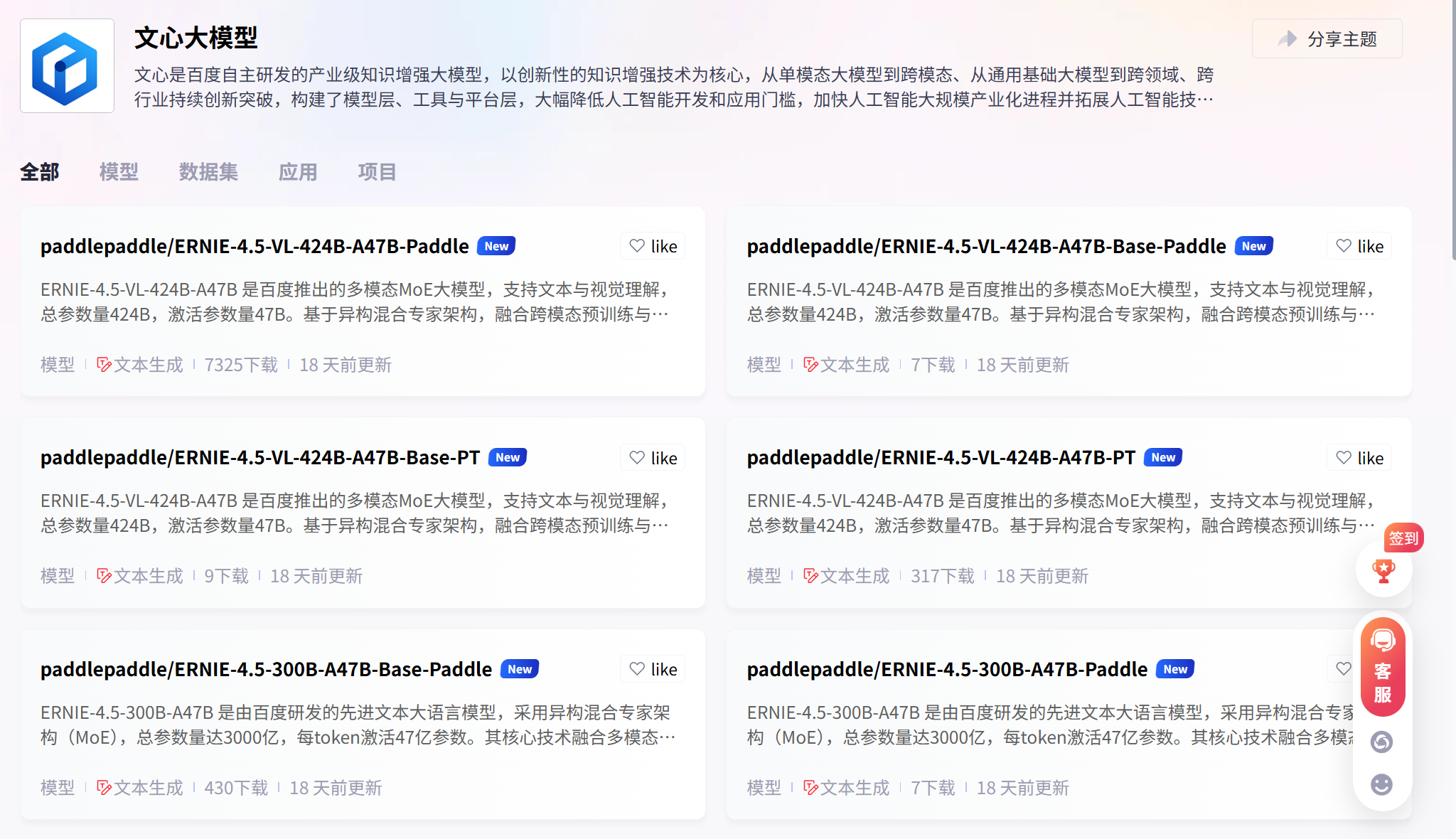Like the ERNIE-4.5-300B-A47B-Base-Paddle model
1456x839 pixels.
[x=653, y=669]
